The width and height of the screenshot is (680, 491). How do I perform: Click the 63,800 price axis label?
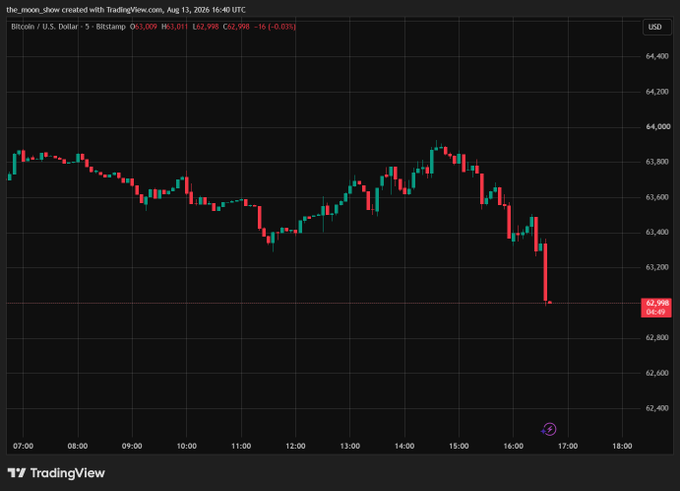coord(657,162)
